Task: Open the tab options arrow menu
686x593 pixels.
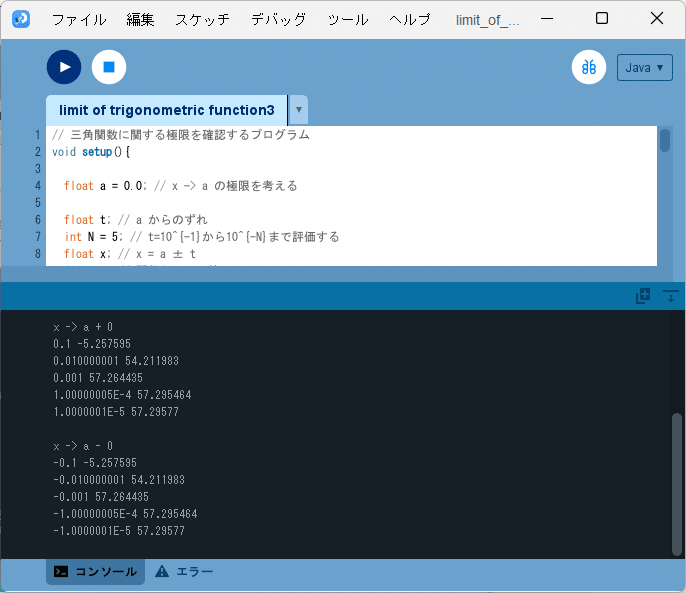Action: point(298,110)
